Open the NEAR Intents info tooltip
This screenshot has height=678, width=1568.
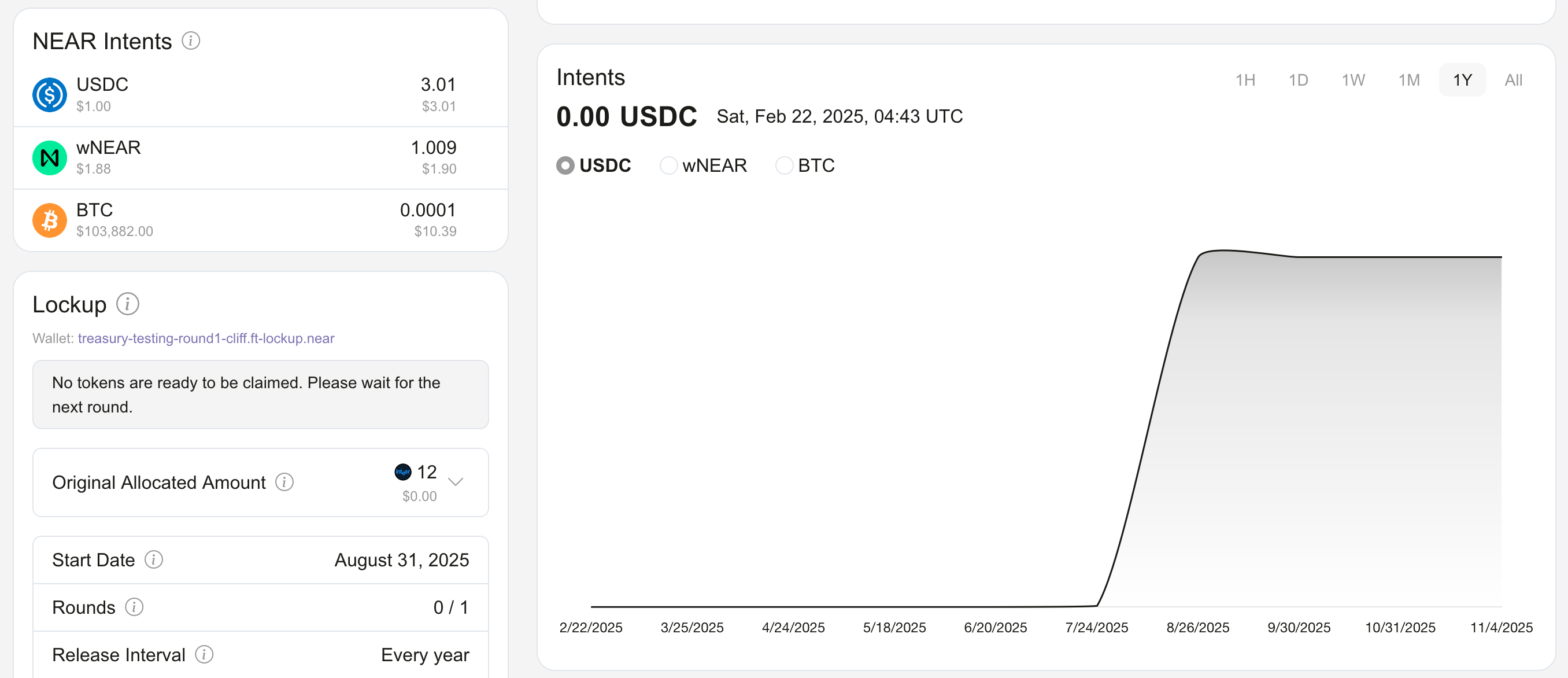click(x=191, y=41)
